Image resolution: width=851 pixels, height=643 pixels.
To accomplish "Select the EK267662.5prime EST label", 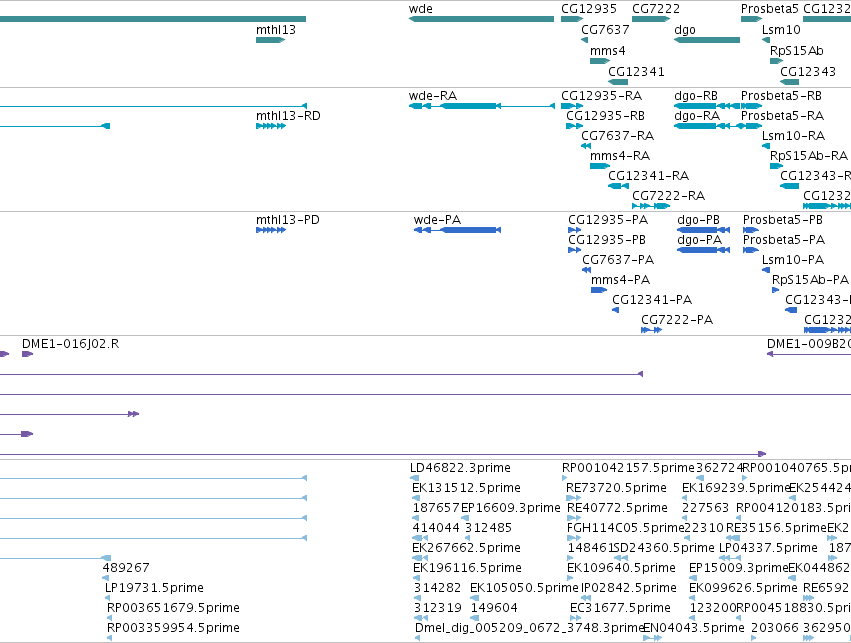I will (x=466, y=548).
